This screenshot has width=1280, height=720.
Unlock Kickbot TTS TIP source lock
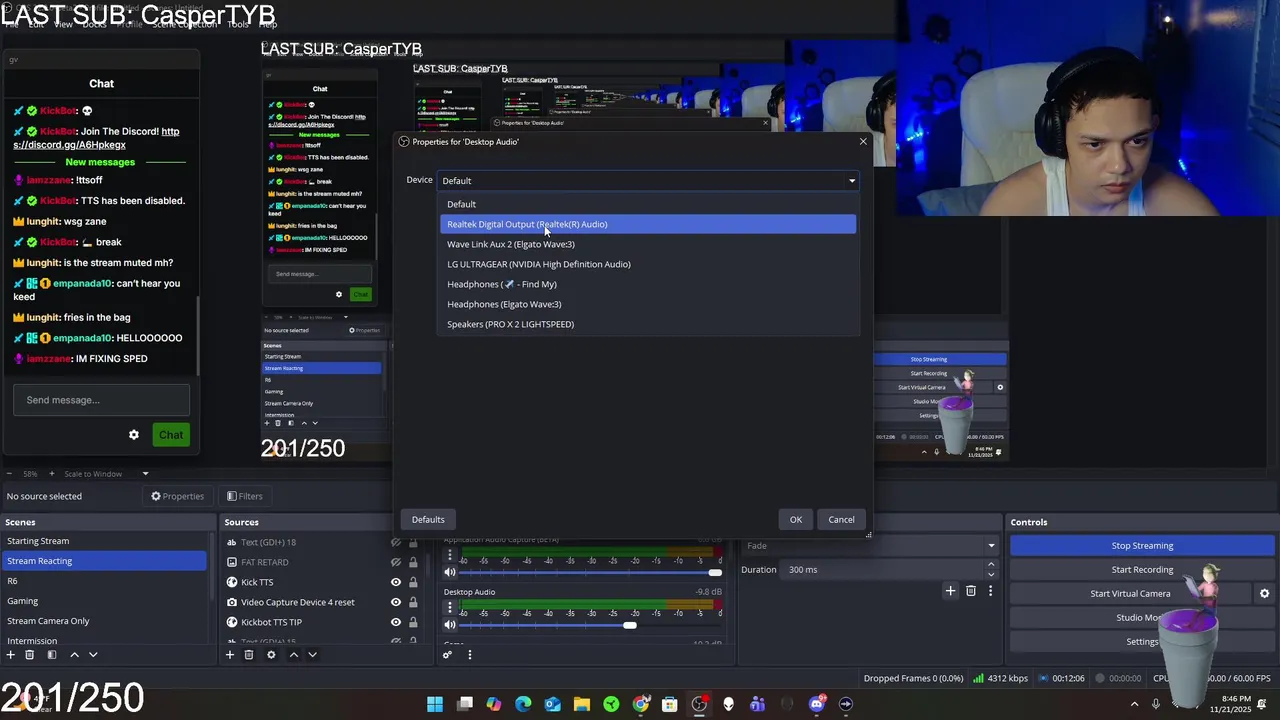(413, 622)
